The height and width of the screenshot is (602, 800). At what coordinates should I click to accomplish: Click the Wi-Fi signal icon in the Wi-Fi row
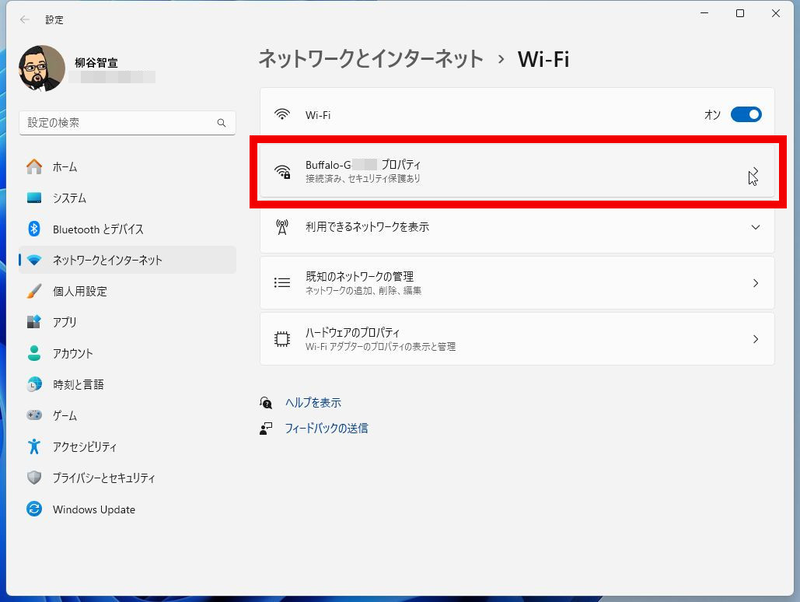282,114
